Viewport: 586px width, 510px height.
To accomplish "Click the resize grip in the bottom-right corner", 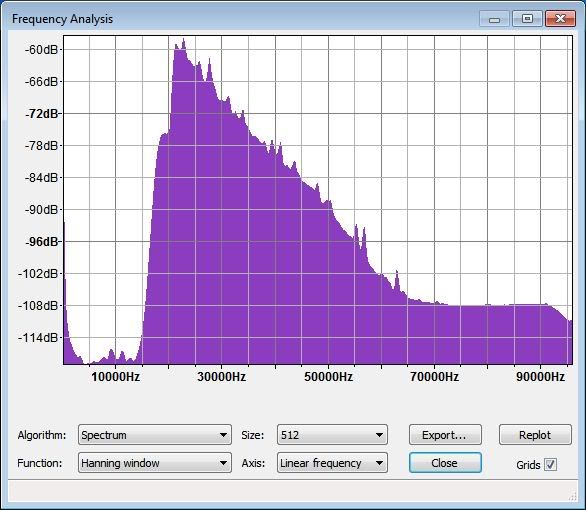I will (572, 496).
